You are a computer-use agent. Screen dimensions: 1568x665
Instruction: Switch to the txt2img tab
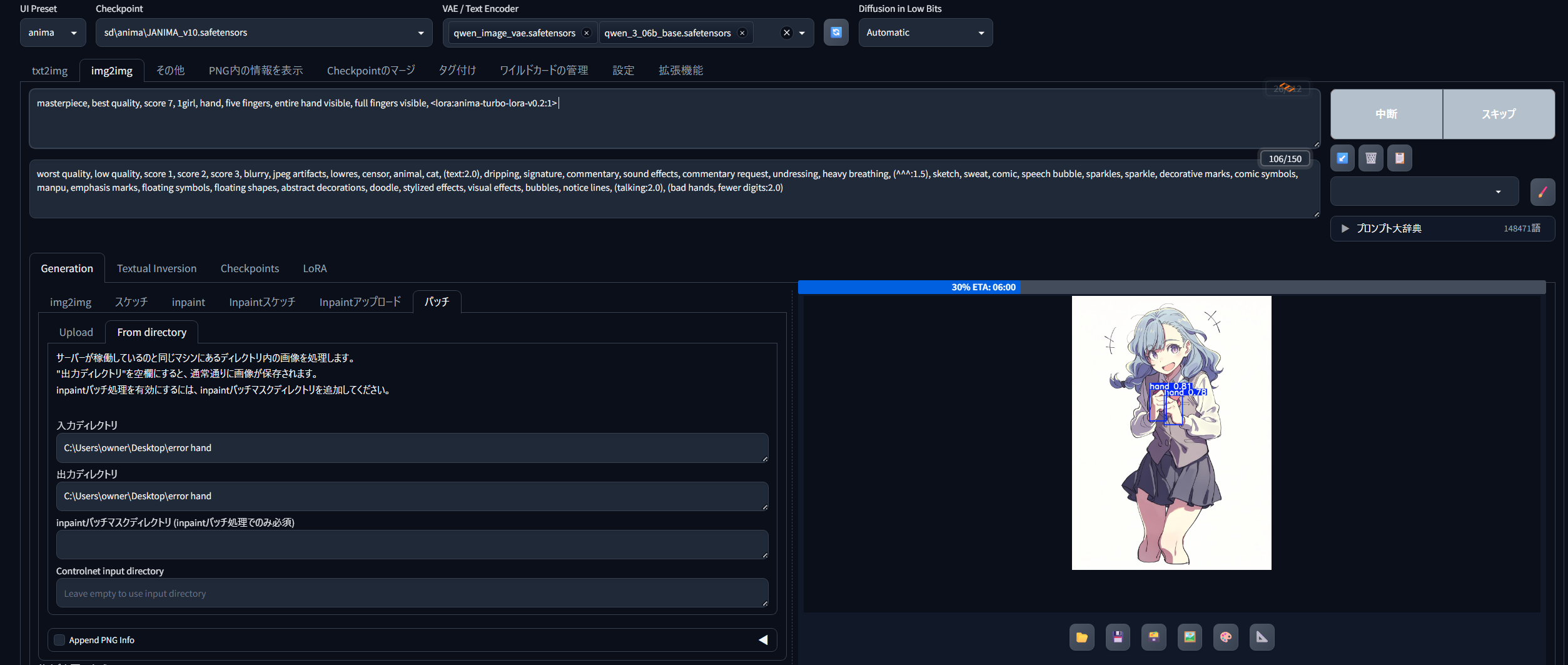(x=49, y=71)
